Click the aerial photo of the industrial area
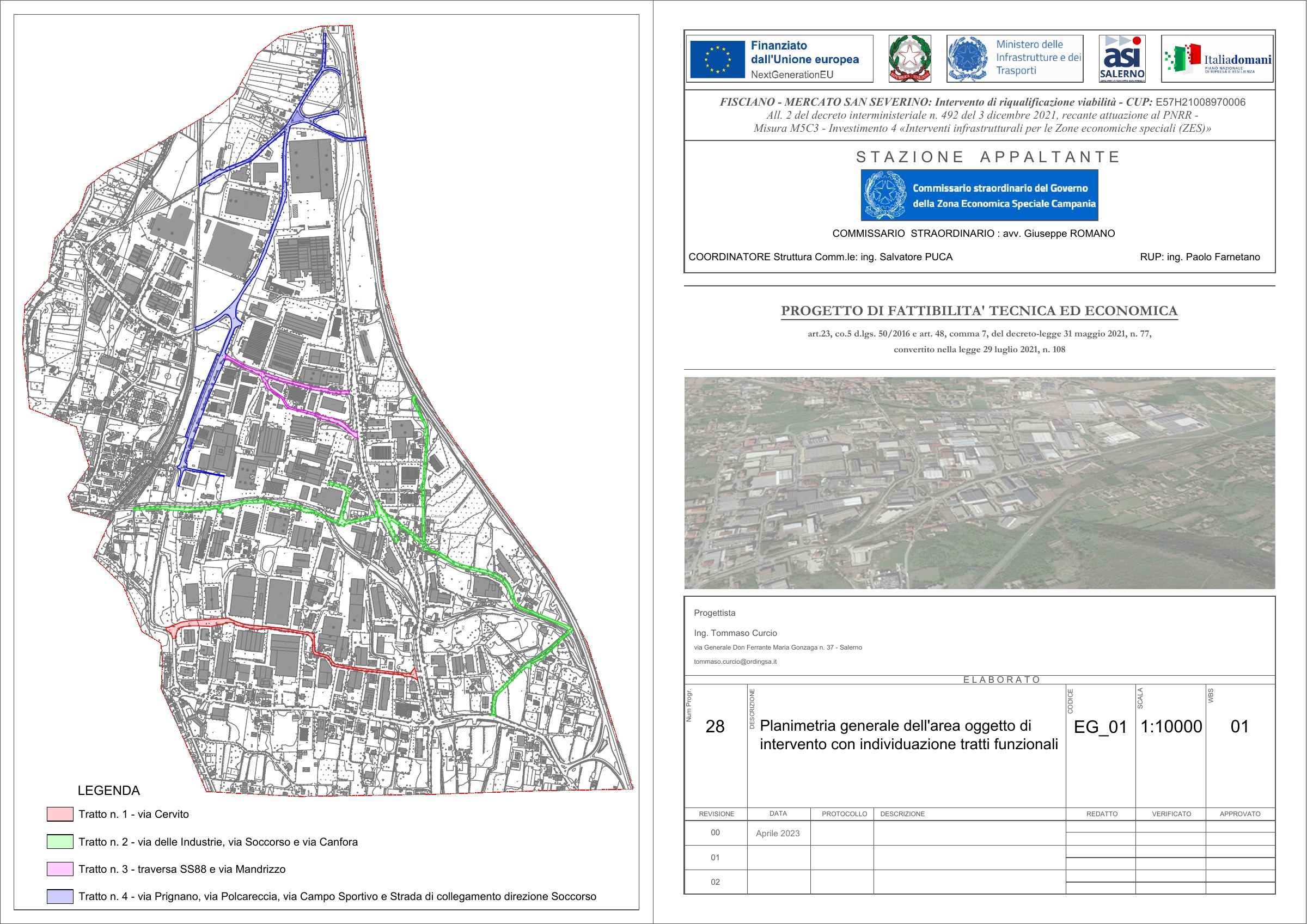Image resolution: width=1307 pixels, height=924 pixels. (979, 483)
